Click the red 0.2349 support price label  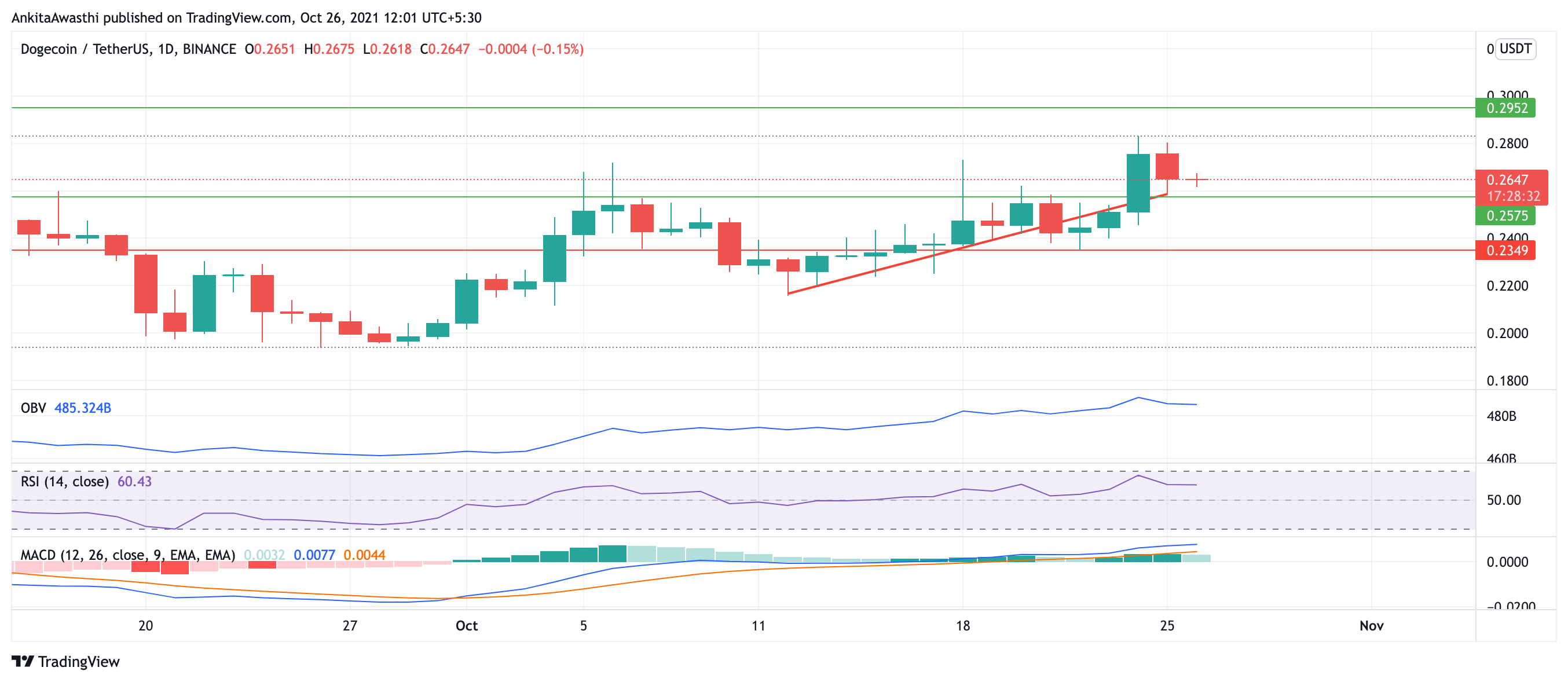1507,251
